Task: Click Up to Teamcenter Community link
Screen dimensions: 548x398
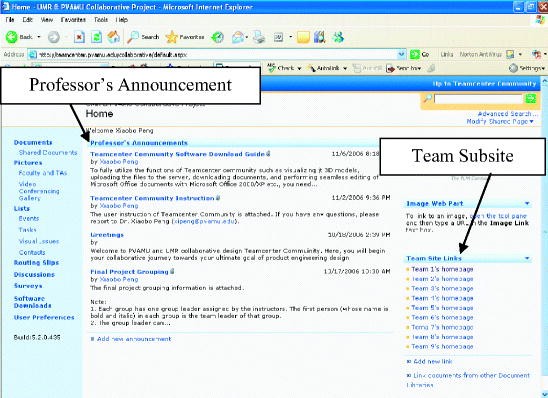Action: (484, 84)
